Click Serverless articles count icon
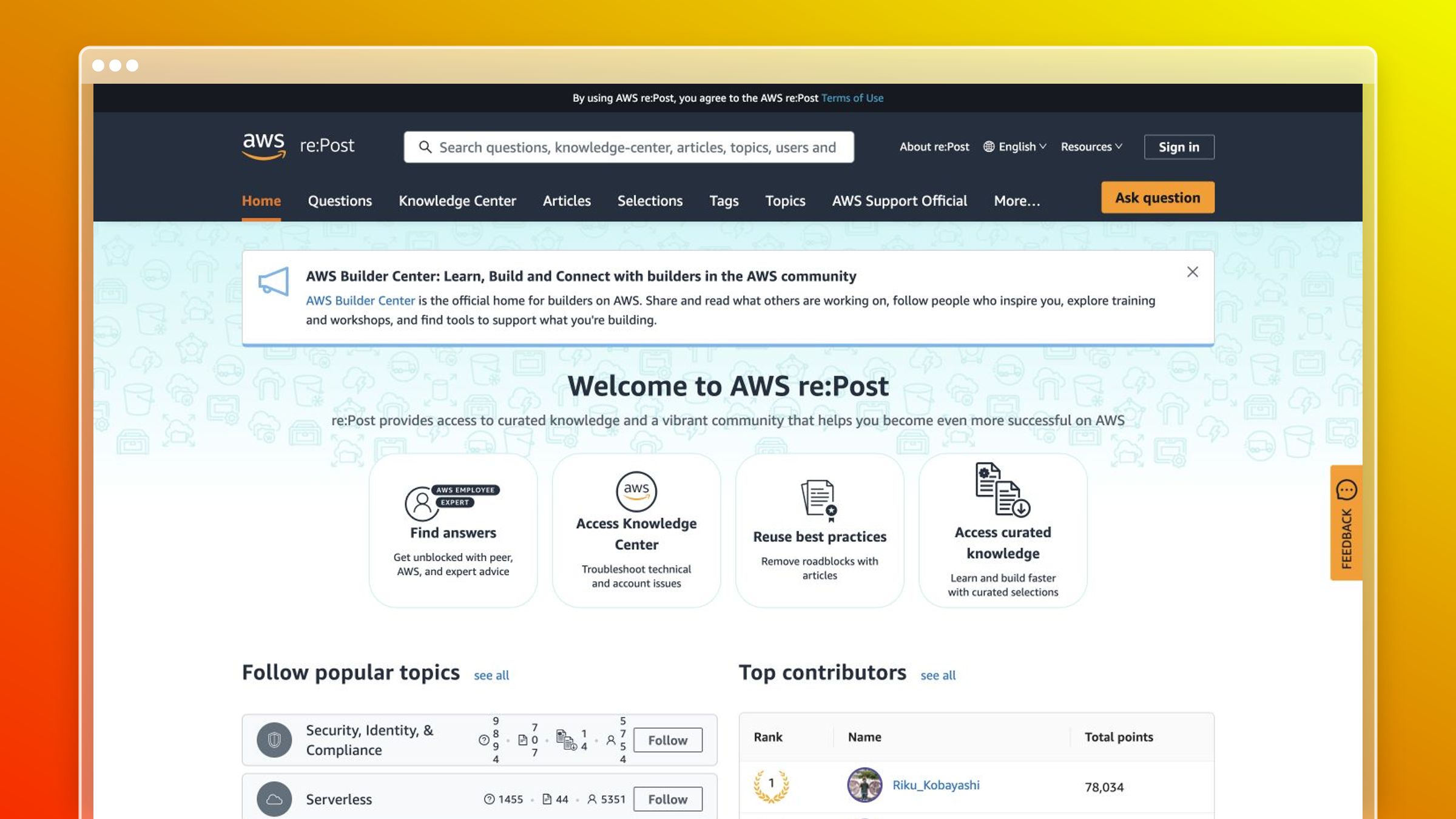The height and width of the screenshot is (819, 1456). [547, 799]
